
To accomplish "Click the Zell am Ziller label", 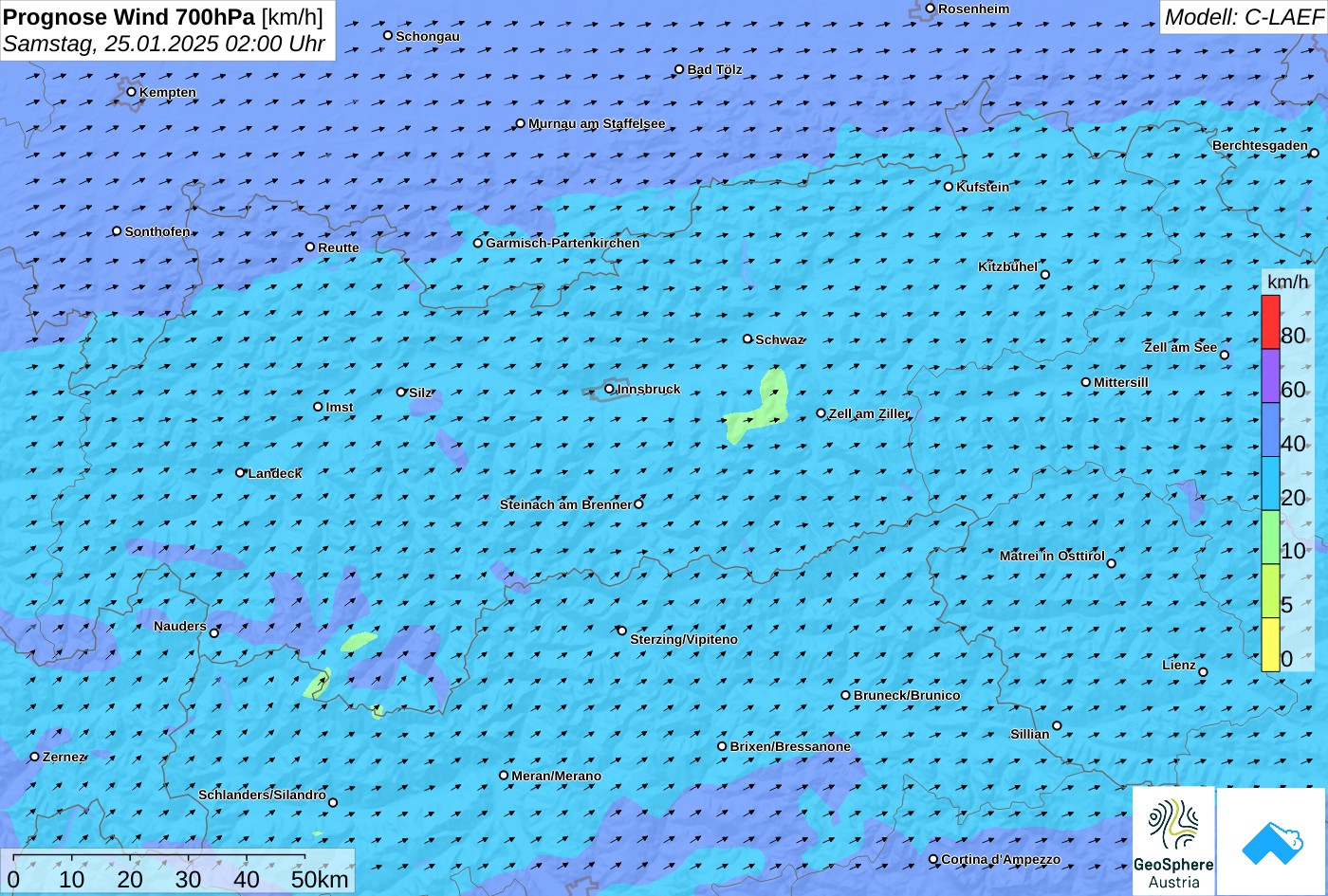I will pos(869,413).
